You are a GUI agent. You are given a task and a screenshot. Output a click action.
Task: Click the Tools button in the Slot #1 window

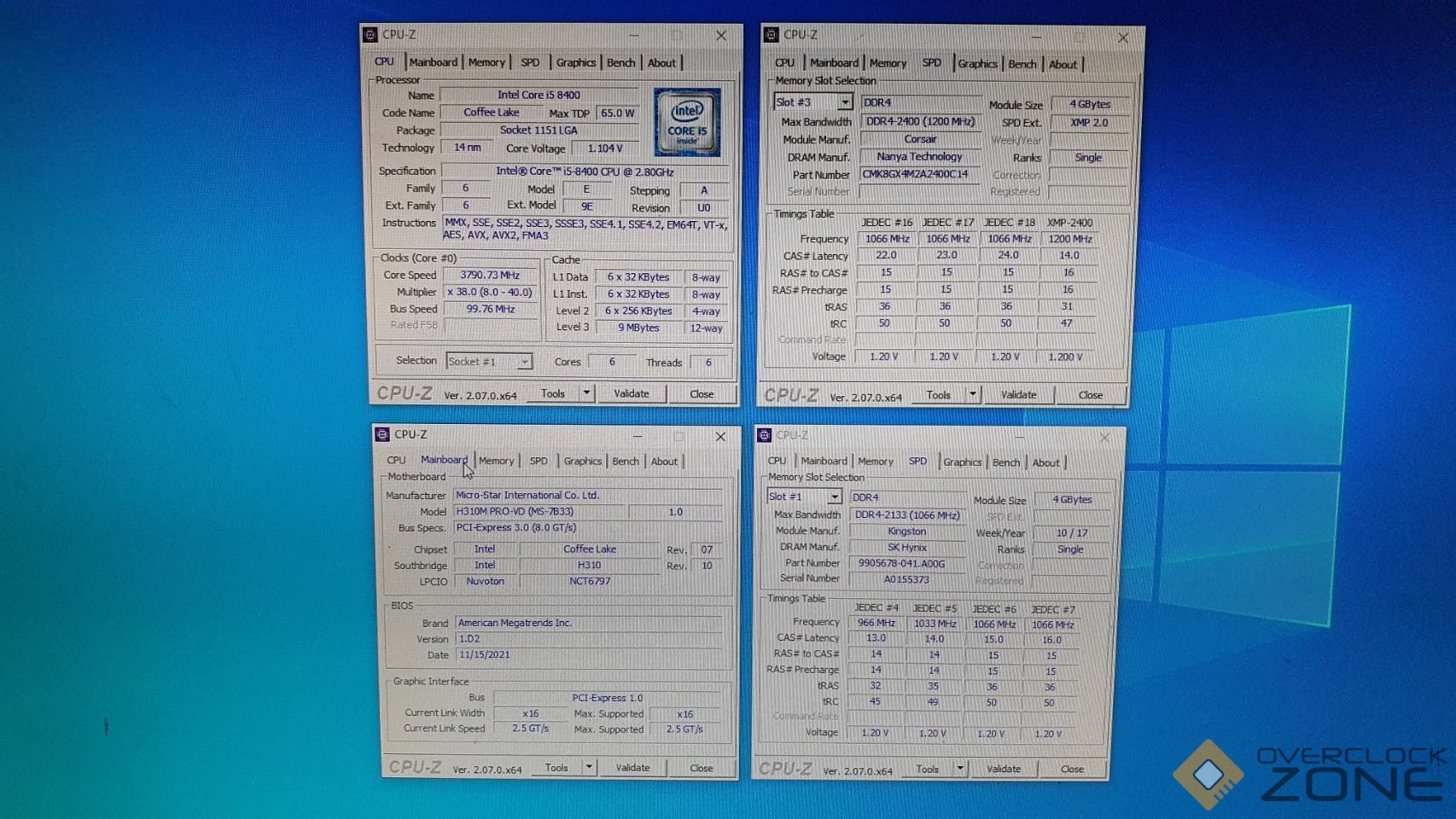pyautogui.click(x=928, y=769)
